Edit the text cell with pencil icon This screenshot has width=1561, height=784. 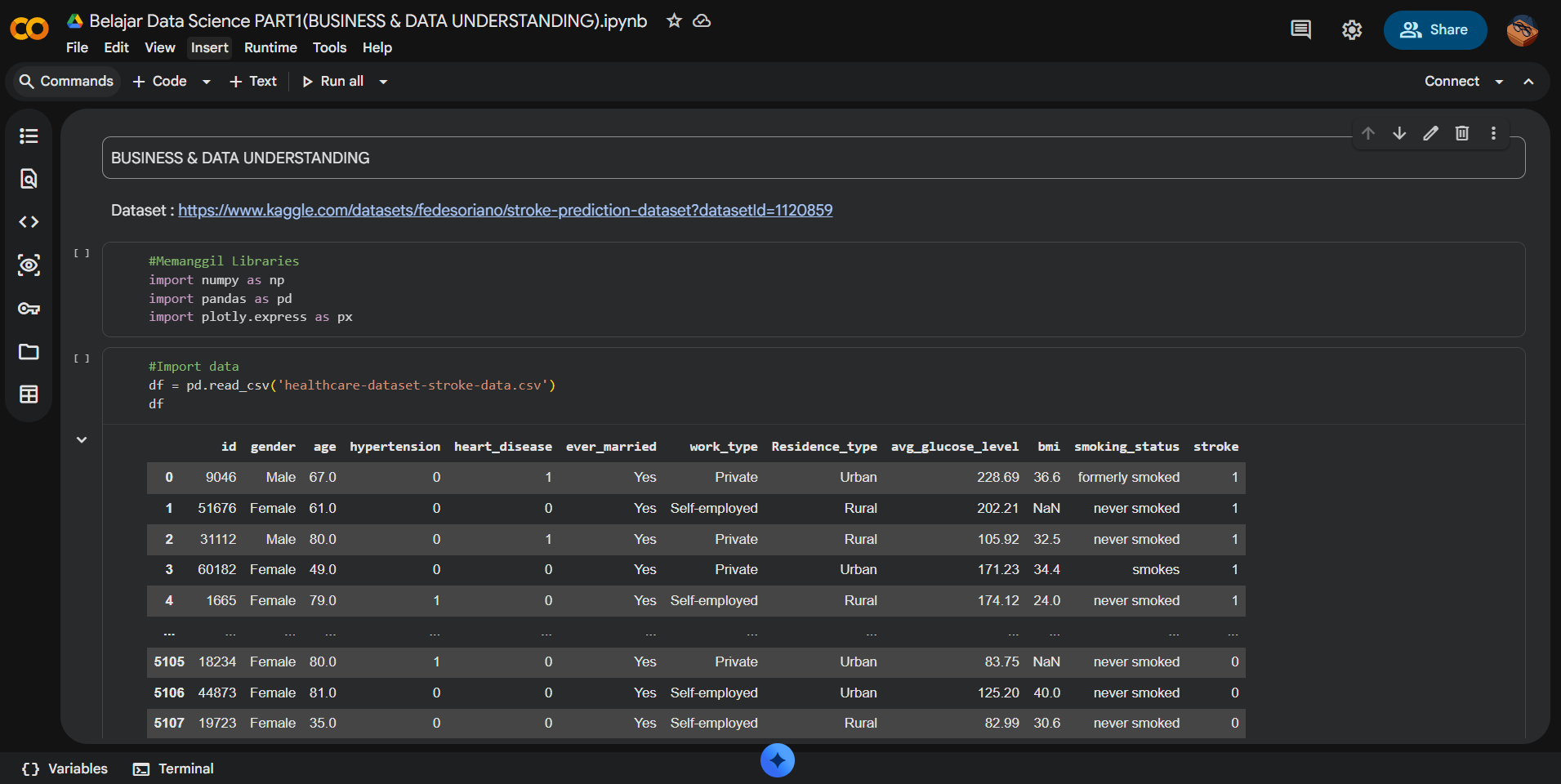tap(1430, 133)
